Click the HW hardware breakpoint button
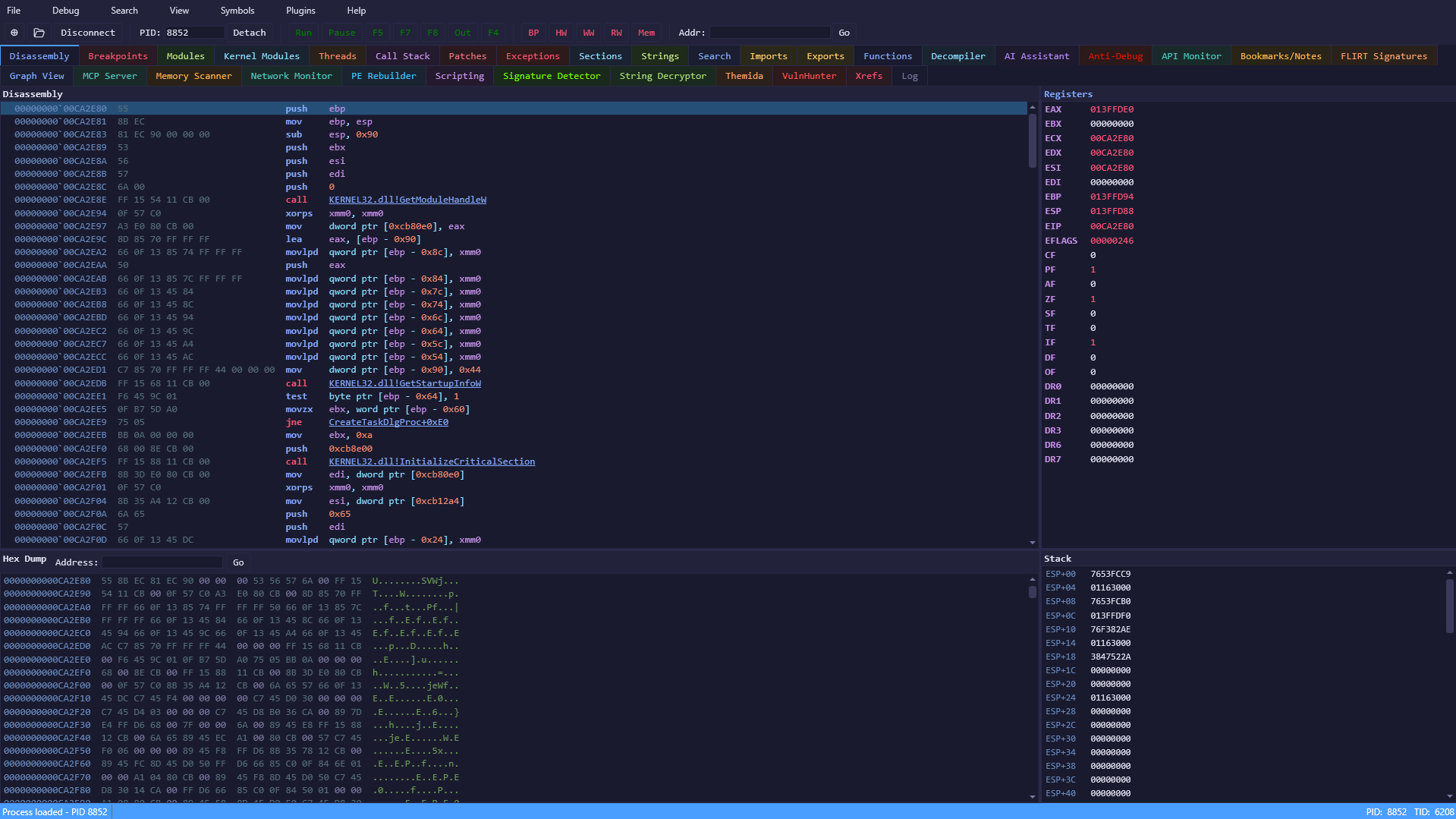Screen dimensions: 1456x819 (x=561, y=33)
